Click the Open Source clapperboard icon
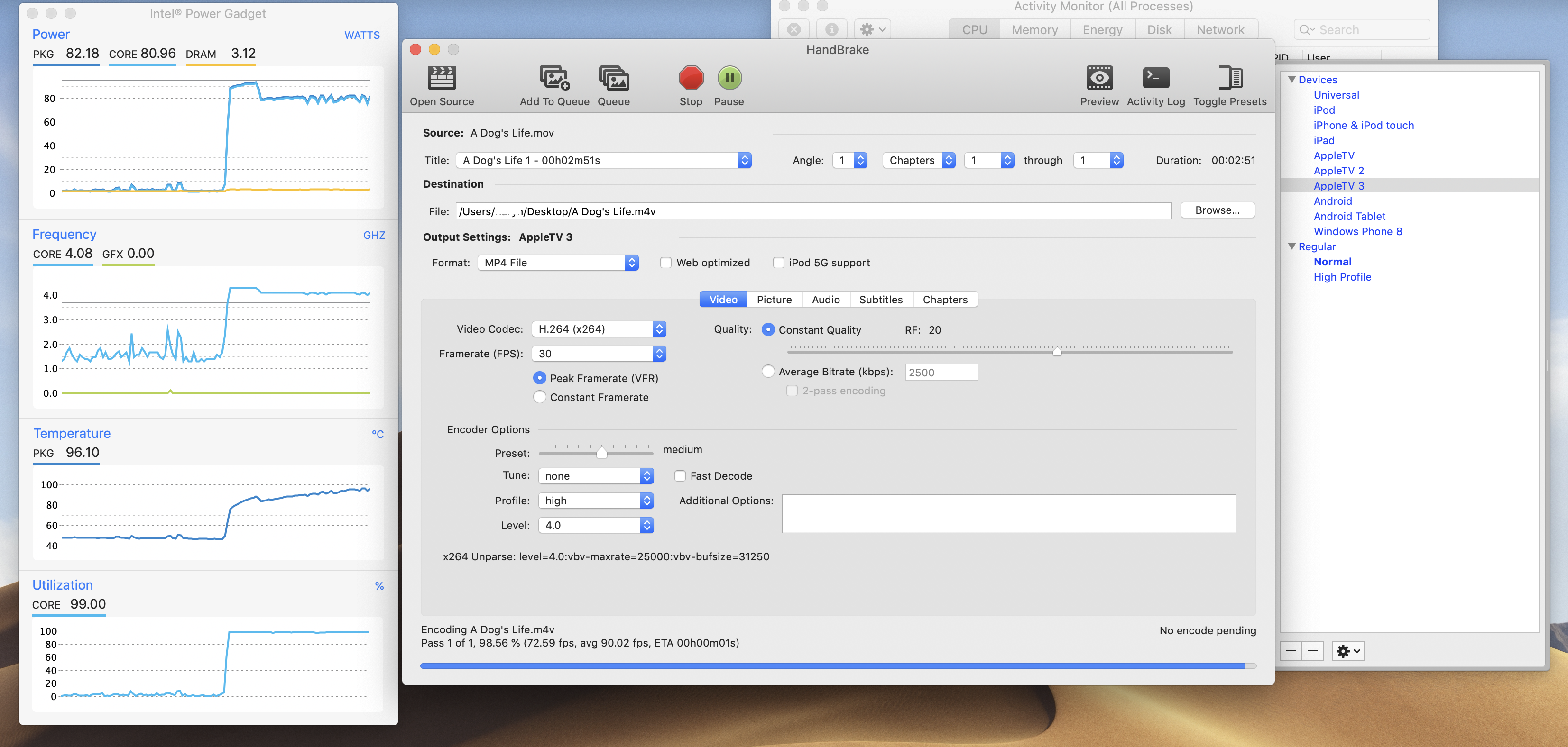Screen dimensions: 1568x747 pos(441,78)
